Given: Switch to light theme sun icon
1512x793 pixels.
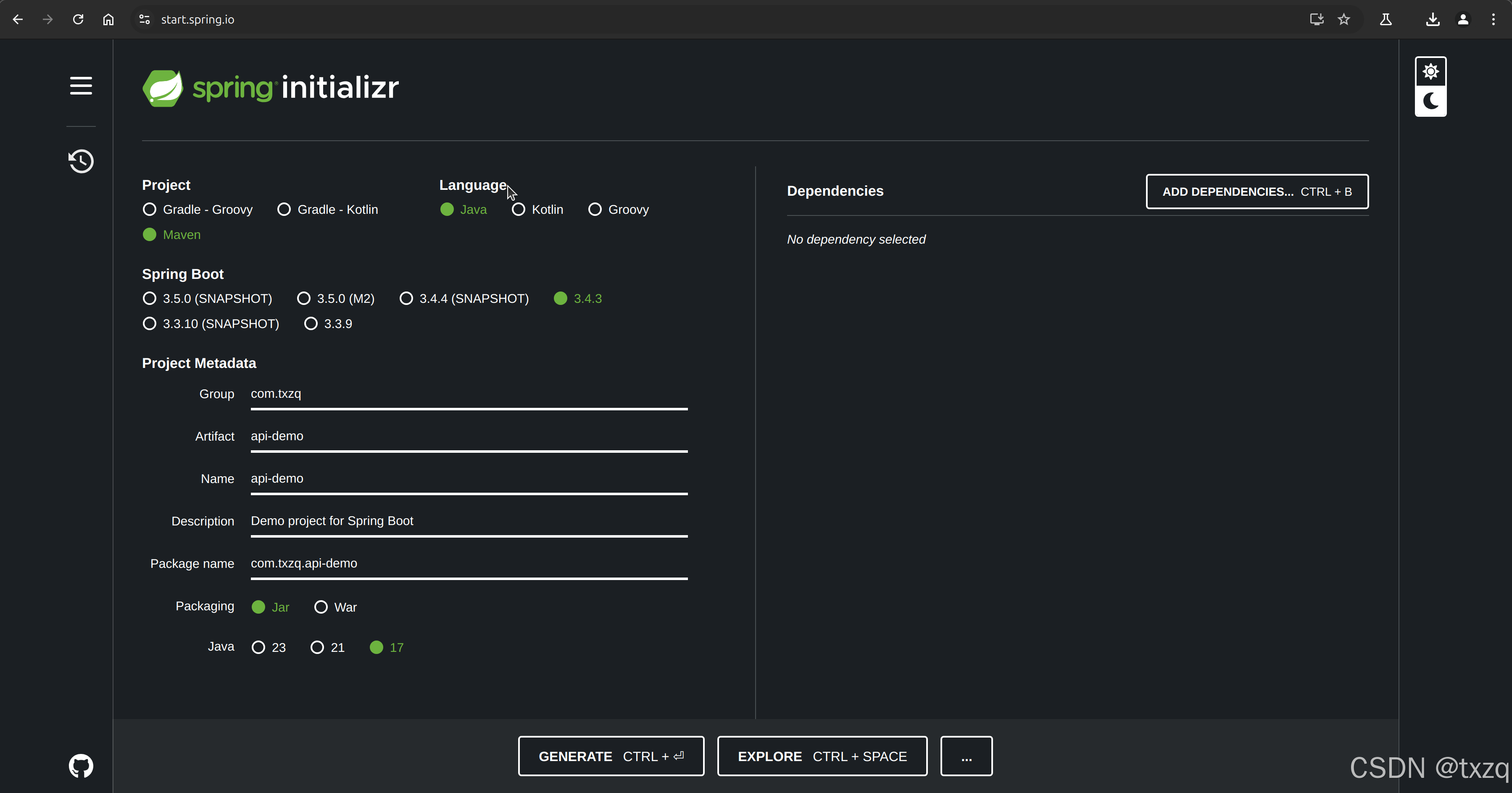Looking at the screenshot, I should [x=1430, y=71].
